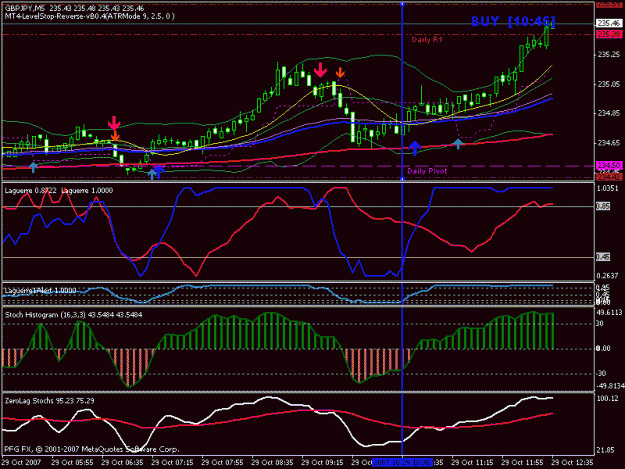Click the 29 Oct 09:15 time label
The height and width of the screenshot is (469, 625).
tap(322, 463)
